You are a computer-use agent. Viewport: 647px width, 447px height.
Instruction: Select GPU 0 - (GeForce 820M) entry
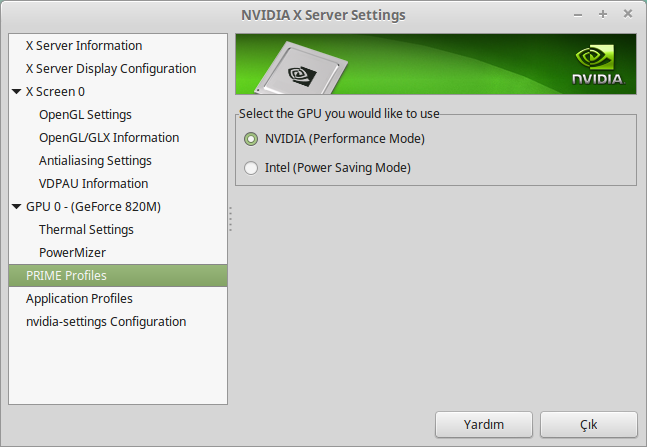pos(93,206)
